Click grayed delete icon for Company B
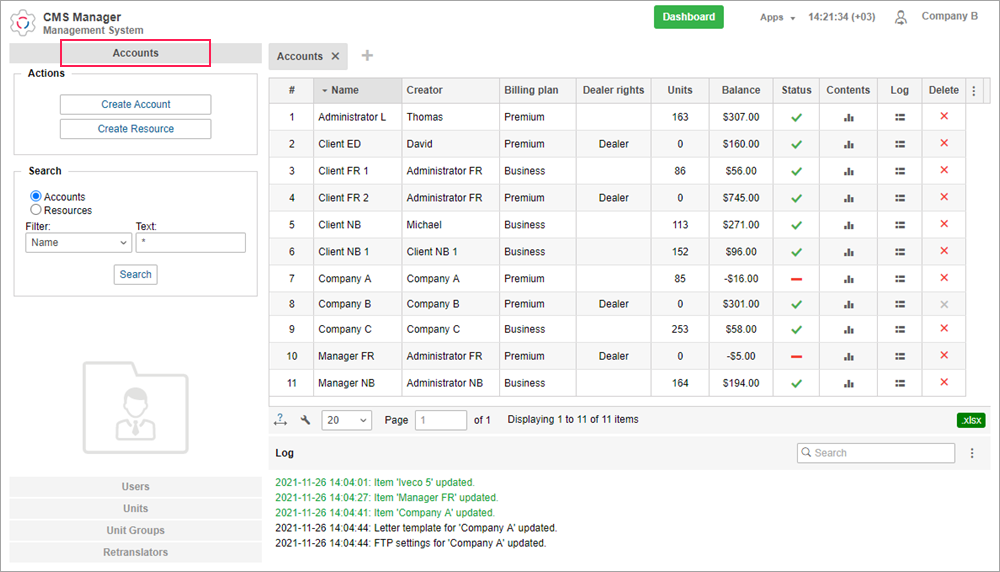 coord(944,304)
